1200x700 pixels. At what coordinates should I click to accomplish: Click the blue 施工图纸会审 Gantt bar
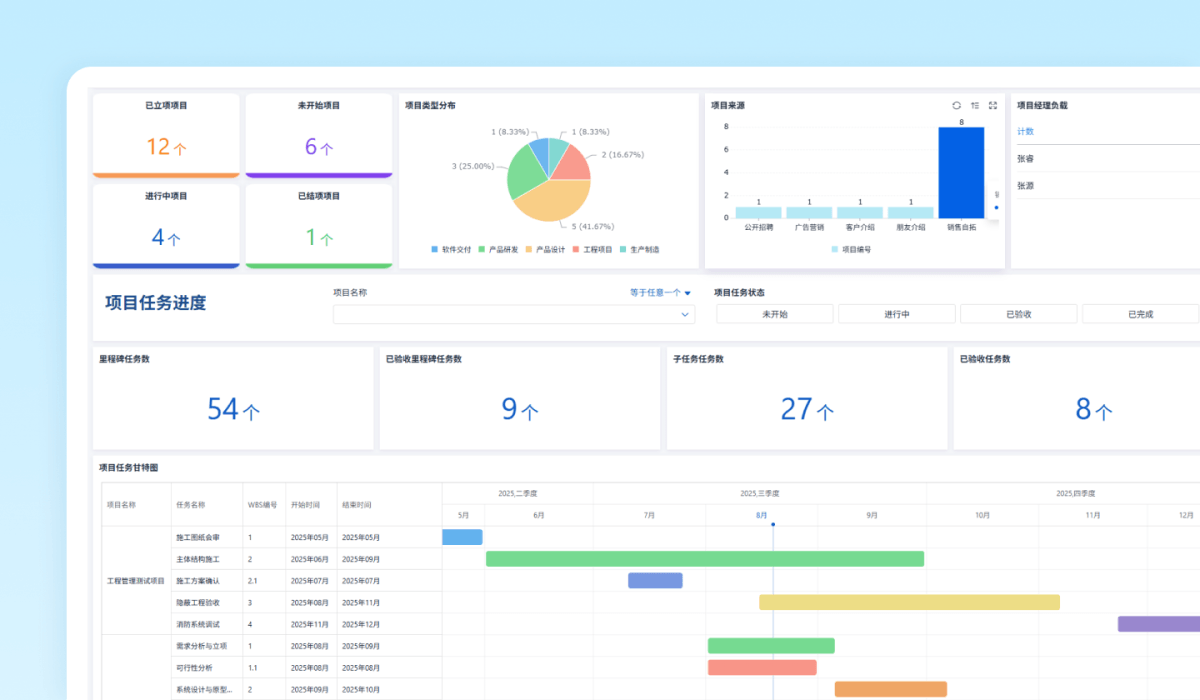[462, 537]
